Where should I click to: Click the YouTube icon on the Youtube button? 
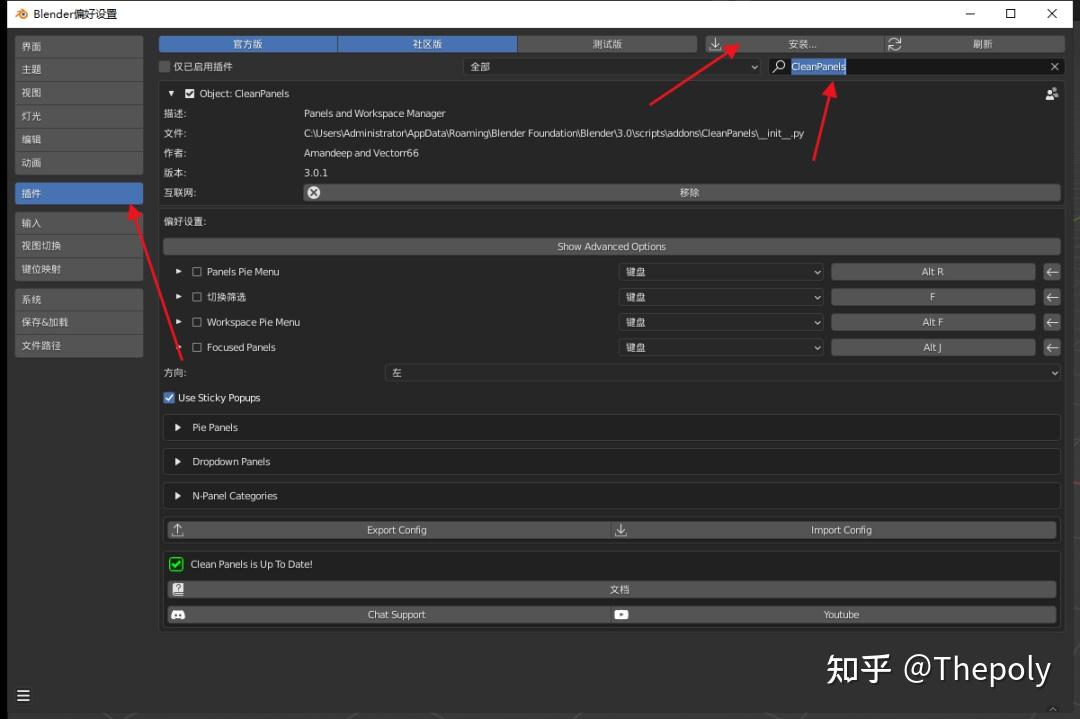pyautogui.click(x=622, y=614)
